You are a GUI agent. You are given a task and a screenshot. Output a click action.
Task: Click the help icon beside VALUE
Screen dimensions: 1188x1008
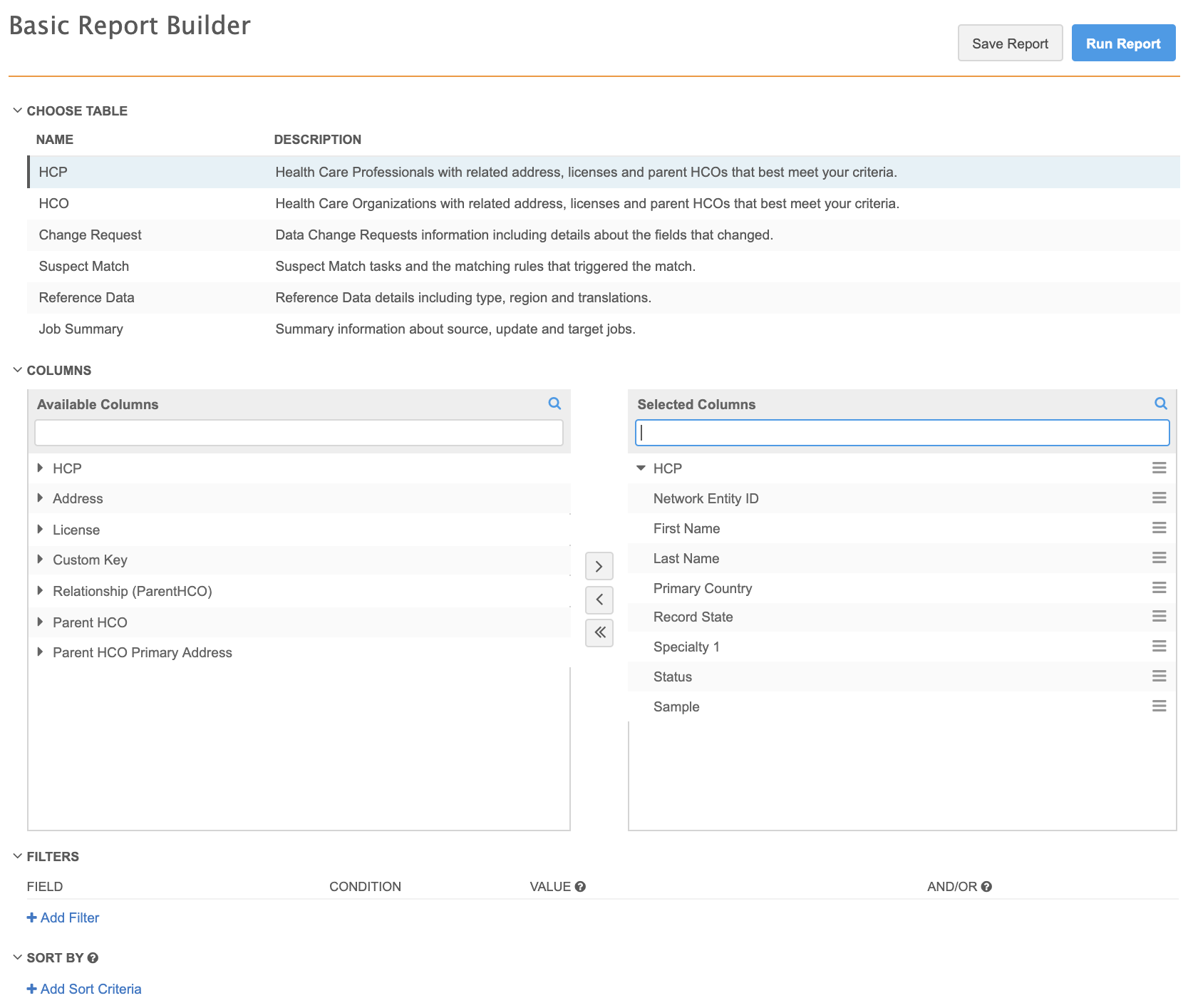click(580, 887)
